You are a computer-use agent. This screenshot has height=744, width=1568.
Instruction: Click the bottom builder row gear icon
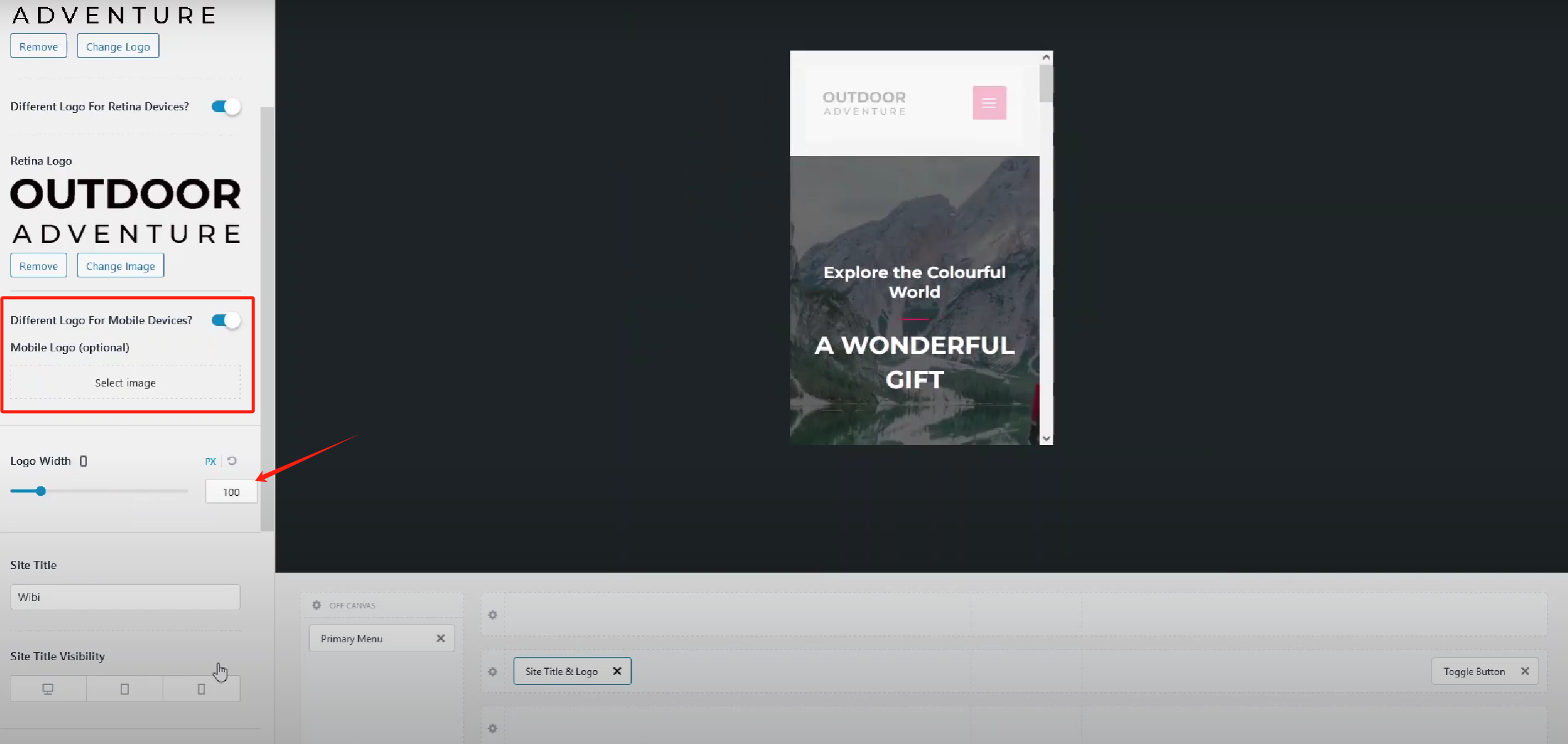click(492, 728)
